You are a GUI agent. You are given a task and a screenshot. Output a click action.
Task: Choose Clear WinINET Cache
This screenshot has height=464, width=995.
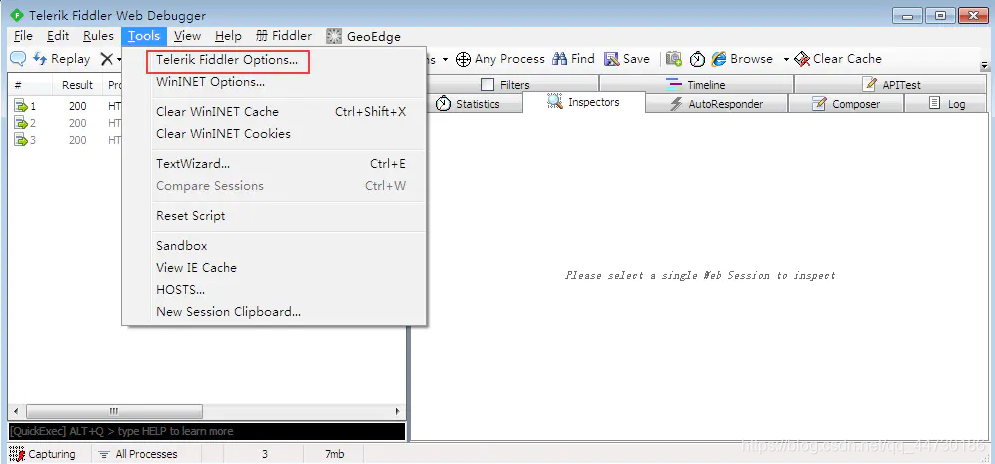click(x=274, y=112)
